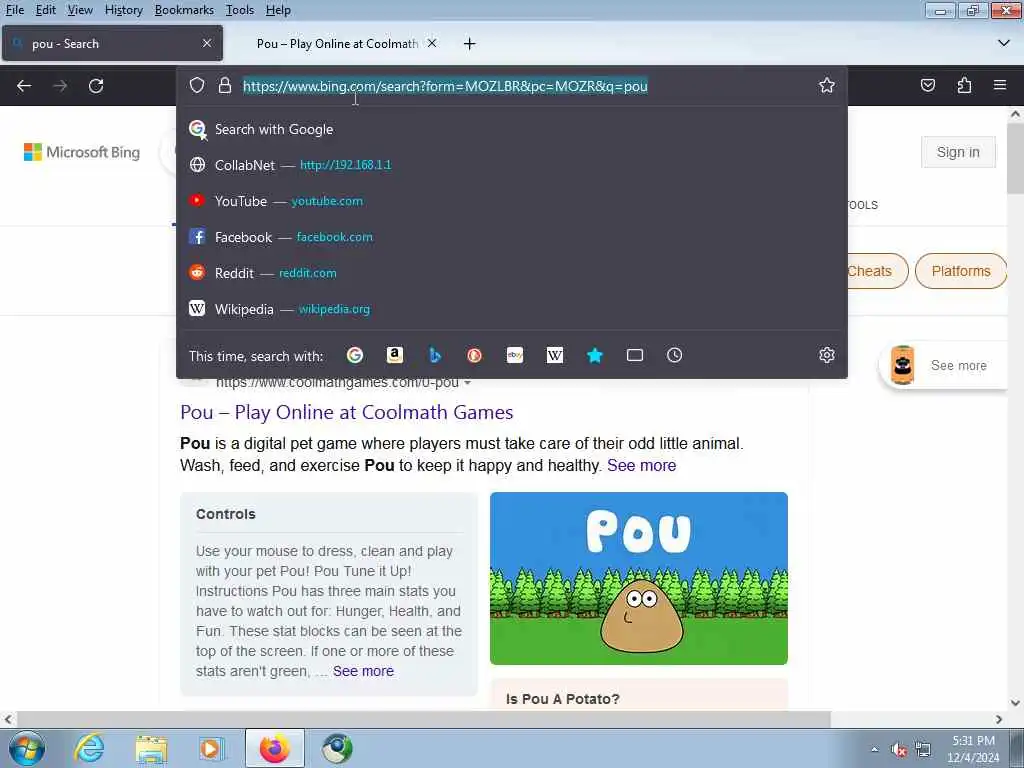Viewport: 1024px width, 768px height.
Task: Click the Microsoft Bing logo
Action: [x=82, y=152]
